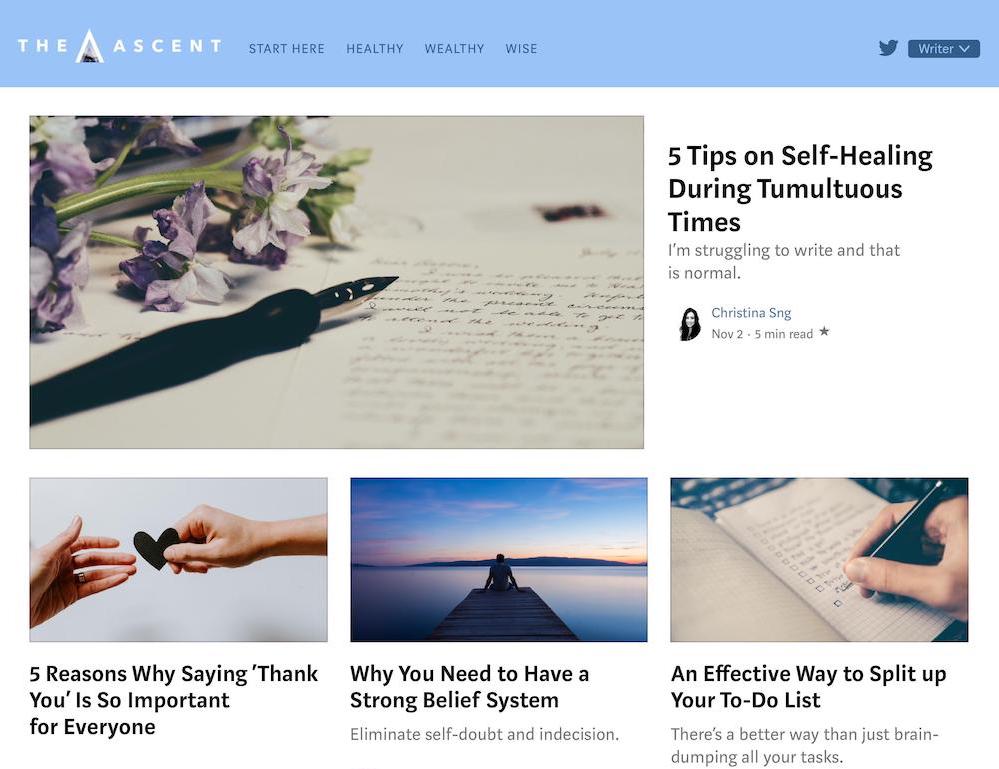
Task: Click the Eliminate self-doubt and indecision subtitle
Action: pos(484,734)
